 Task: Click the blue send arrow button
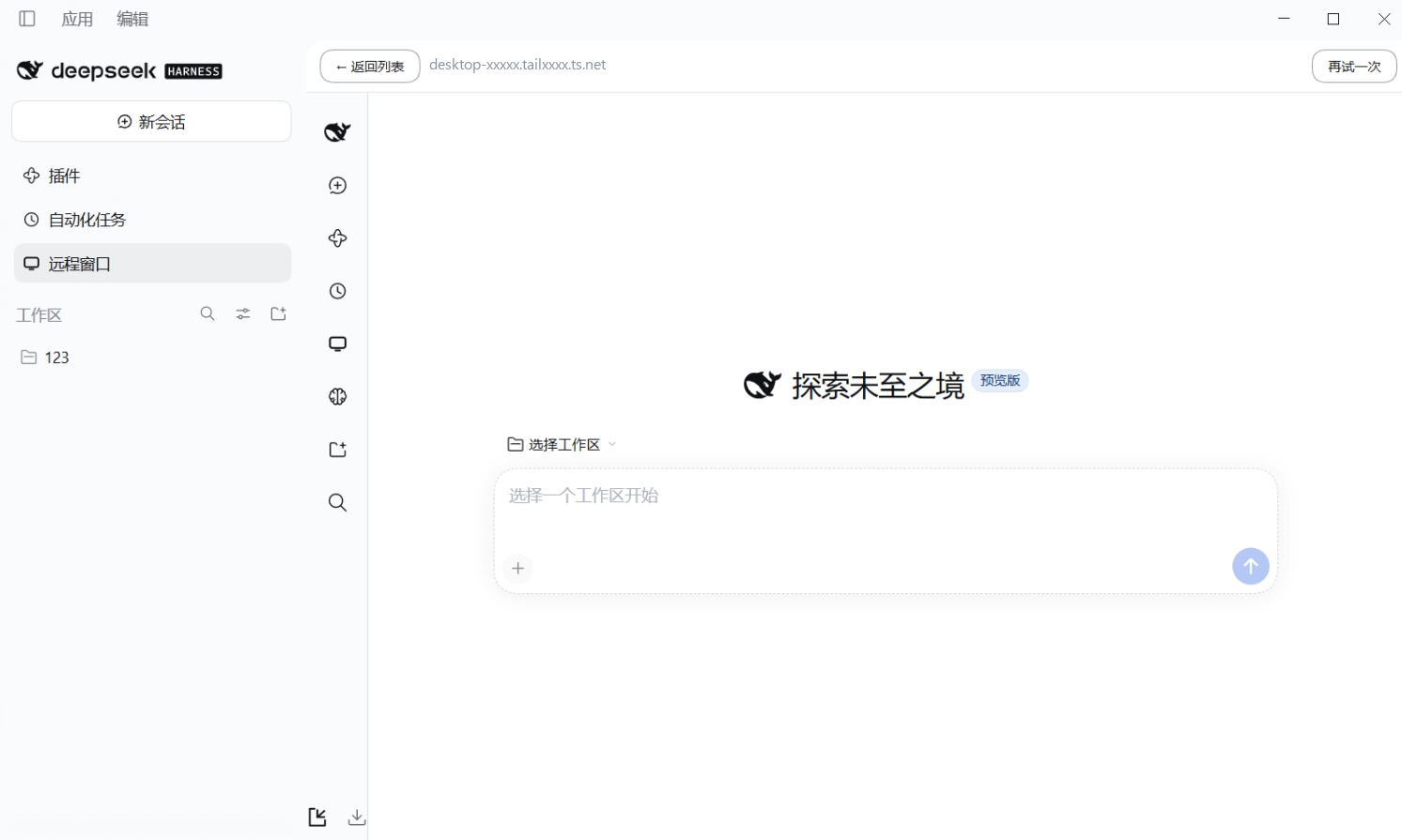click(x=1250, y=566)
